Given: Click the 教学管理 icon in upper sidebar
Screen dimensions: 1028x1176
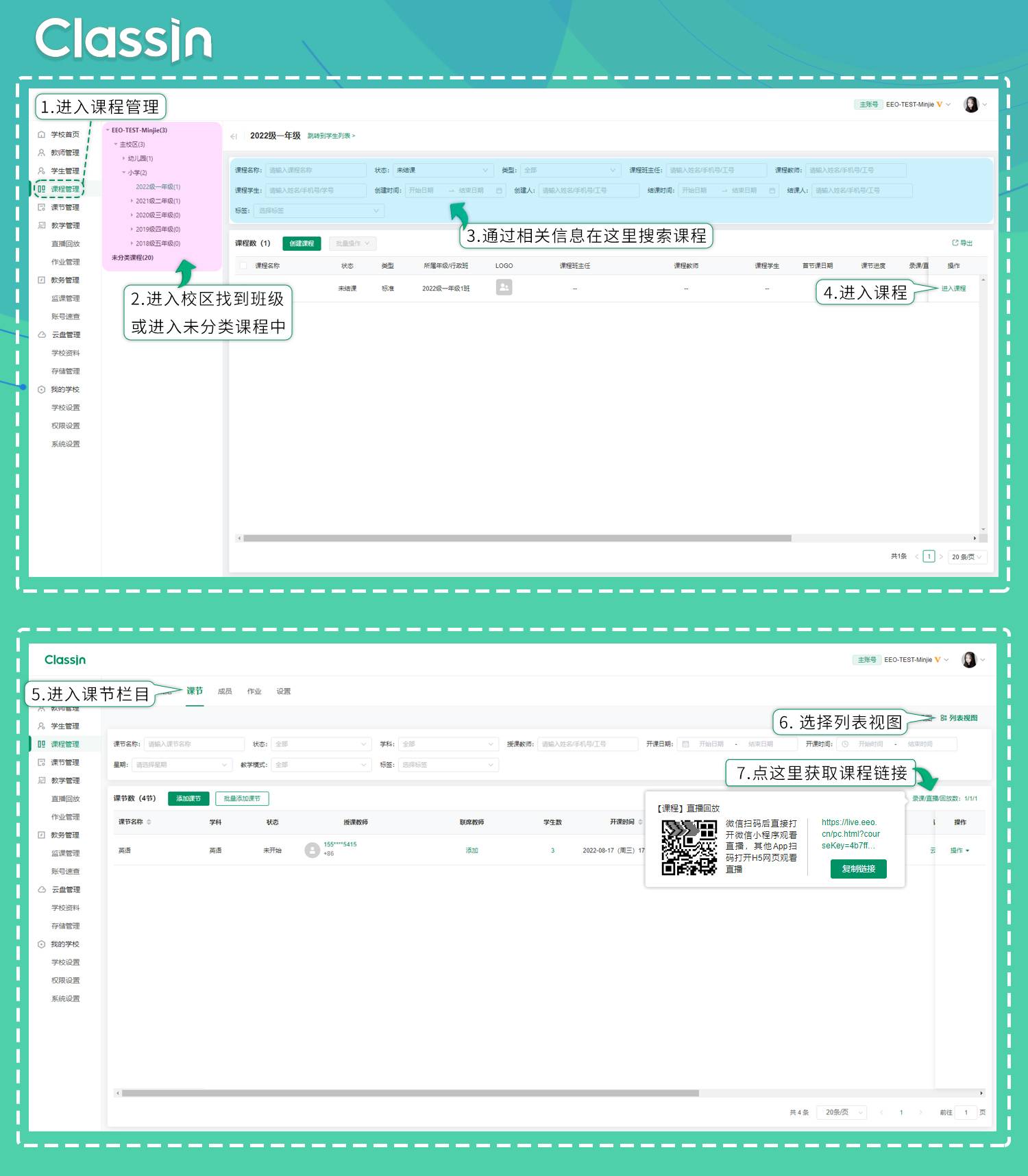Looking at the screenshot, I should [41, 225].
